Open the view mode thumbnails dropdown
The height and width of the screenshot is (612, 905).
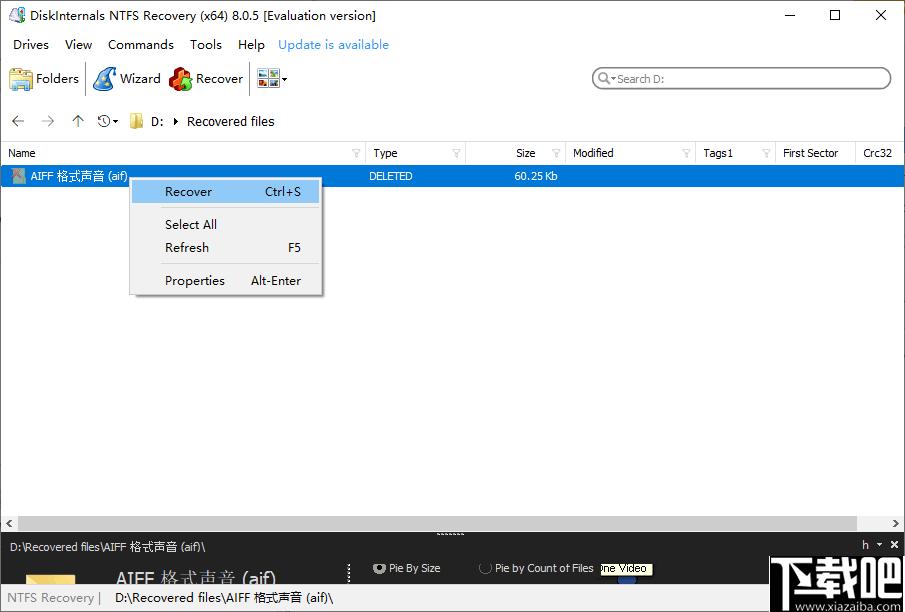tap(272, 79)
